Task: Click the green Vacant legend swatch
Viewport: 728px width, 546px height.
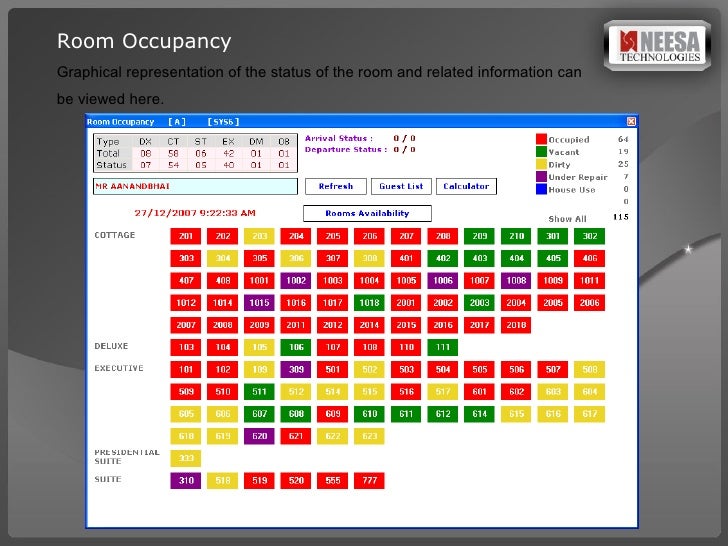Action: click(x=541, y=152)
